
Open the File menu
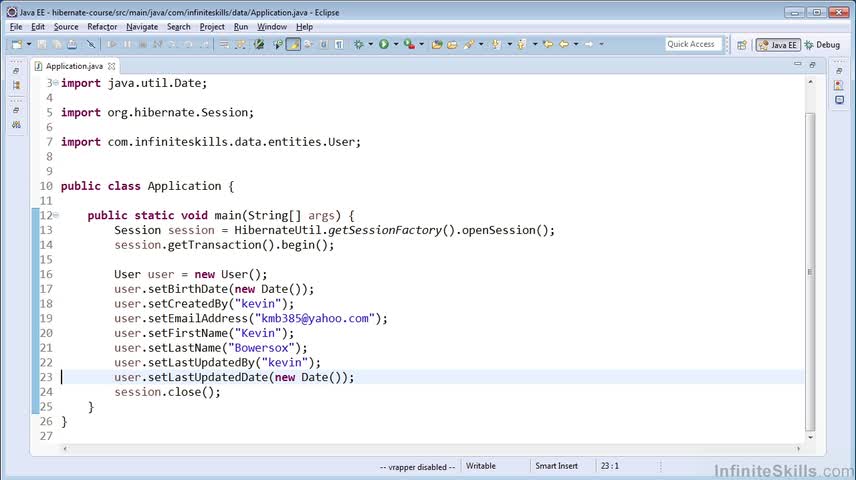[16, 27]
